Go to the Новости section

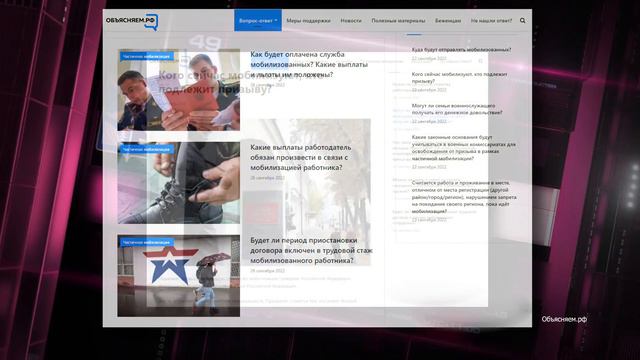click(x=351, y=20)
